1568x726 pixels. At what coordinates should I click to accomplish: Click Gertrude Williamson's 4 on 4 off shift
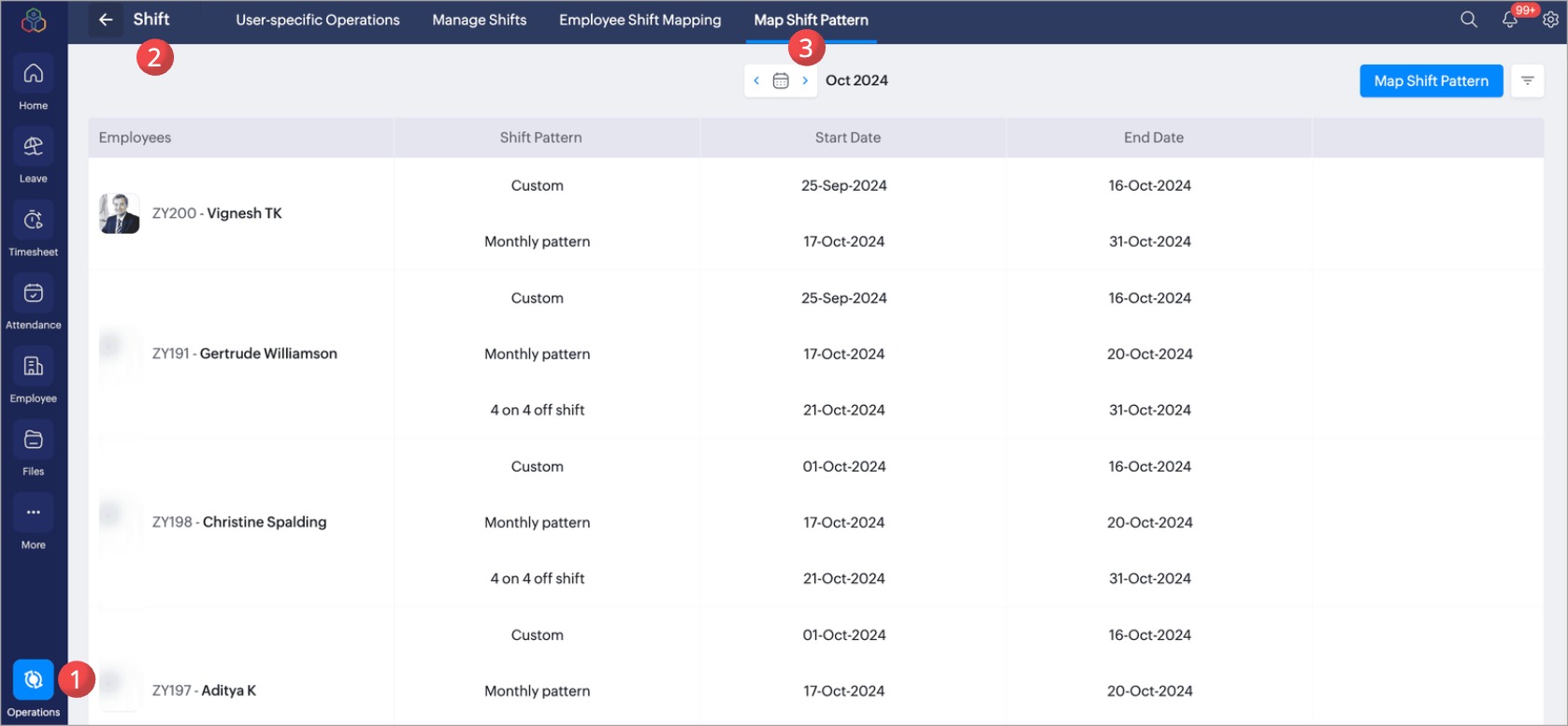[x=538, y=410]
